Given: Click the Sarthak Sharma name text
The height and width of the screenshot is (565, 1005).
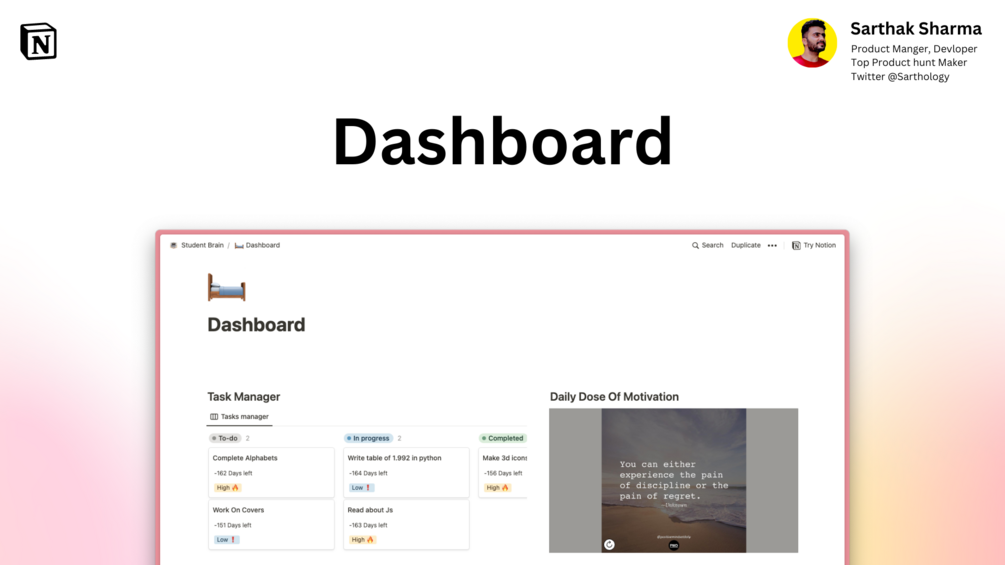Looking at the screenshot, I should pyautogui.click(x=916, y=29).
